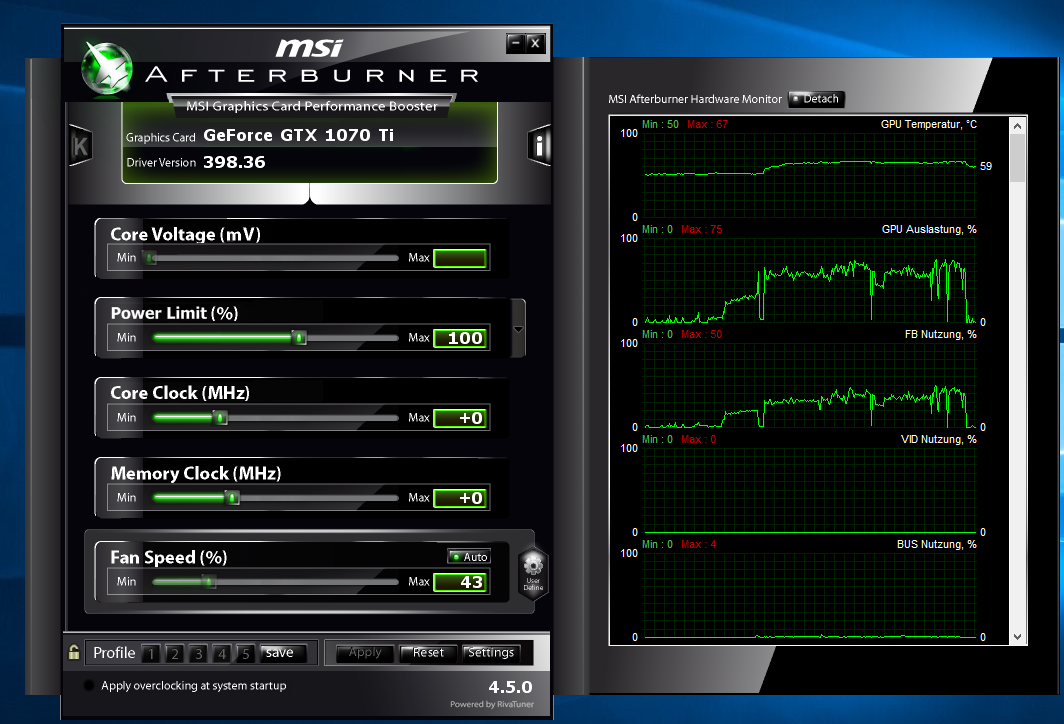Click the Core Clock value field +0

(460, 418)
